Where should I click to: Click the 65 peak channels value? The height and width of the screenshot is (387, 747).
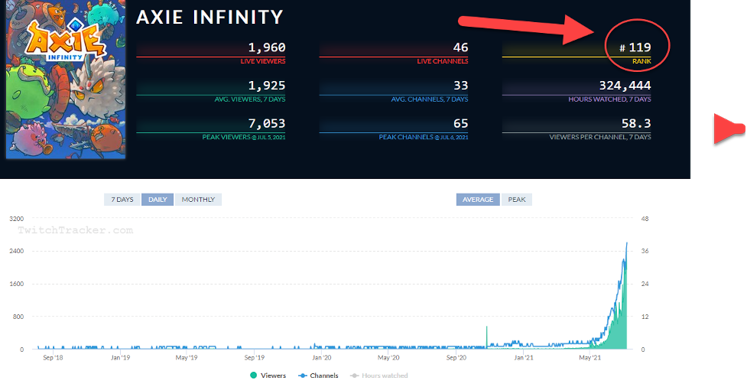pyautogui.click(x=461, y=123)
